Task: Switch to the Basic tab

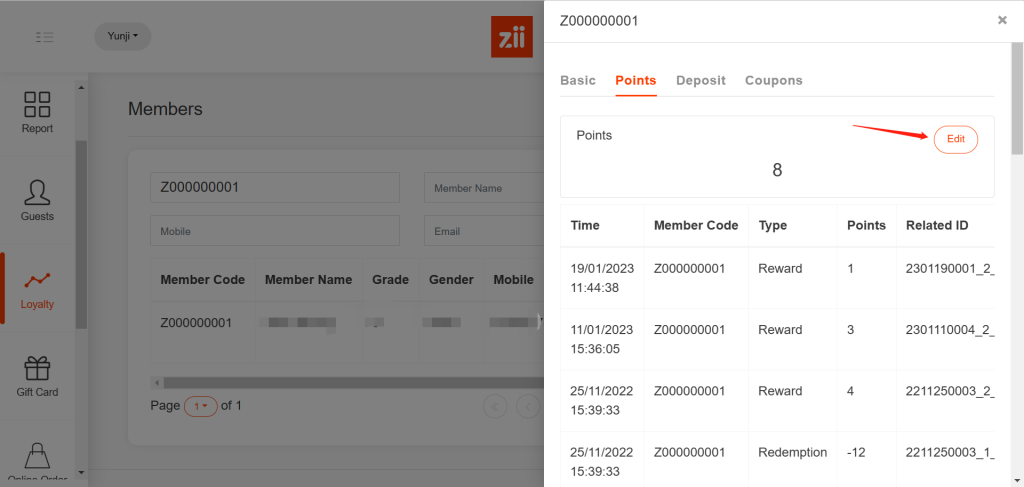Action: coord(578,80)
